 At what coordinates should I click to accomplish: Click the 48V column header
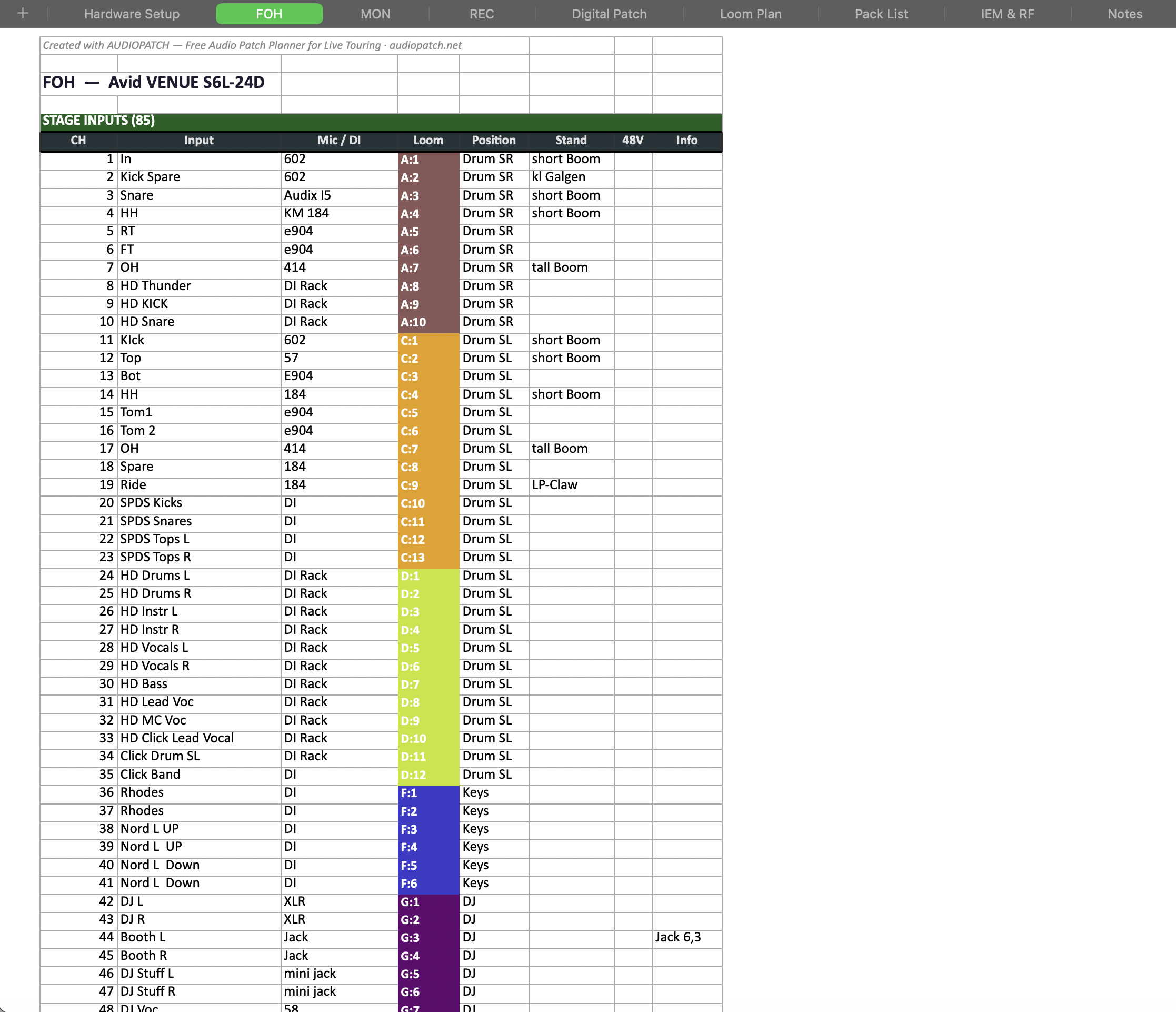[633, 141]
